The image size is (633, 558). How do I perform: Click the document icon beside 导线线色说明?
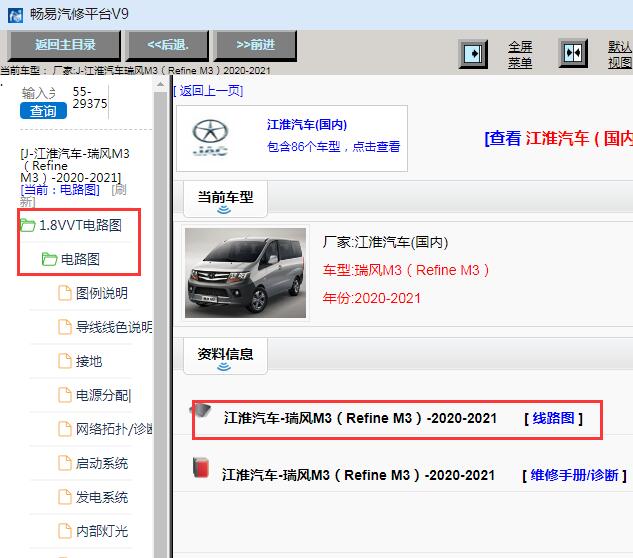tap(65, 327)
